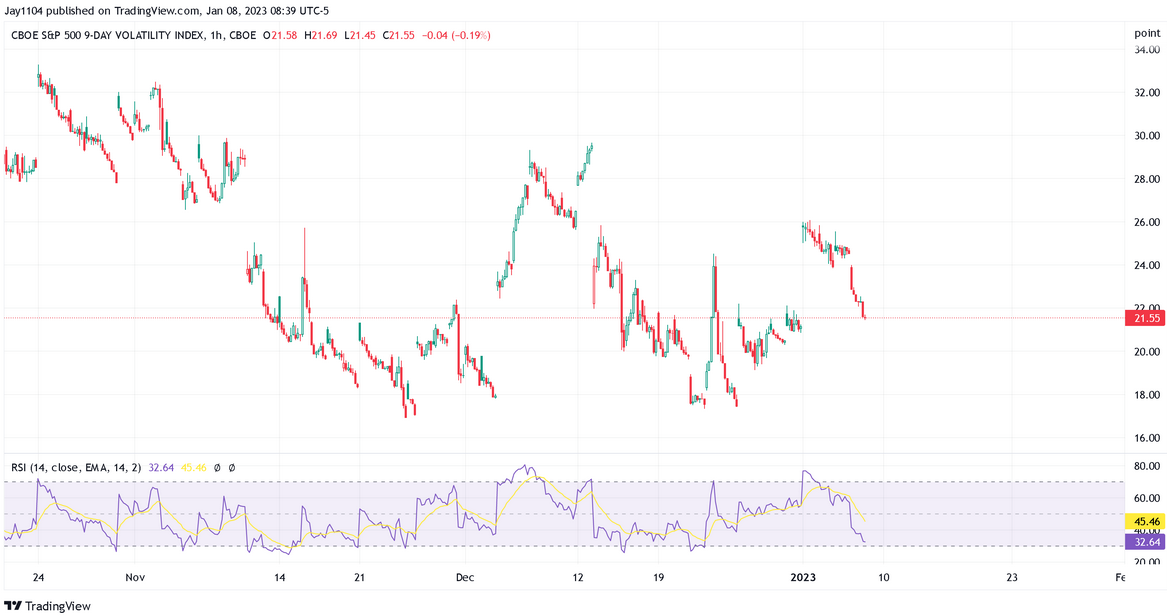This screenshot has height=616, width=1167.
Task: Click the change value −0.04 (−0.19%)
Action: 455,35
